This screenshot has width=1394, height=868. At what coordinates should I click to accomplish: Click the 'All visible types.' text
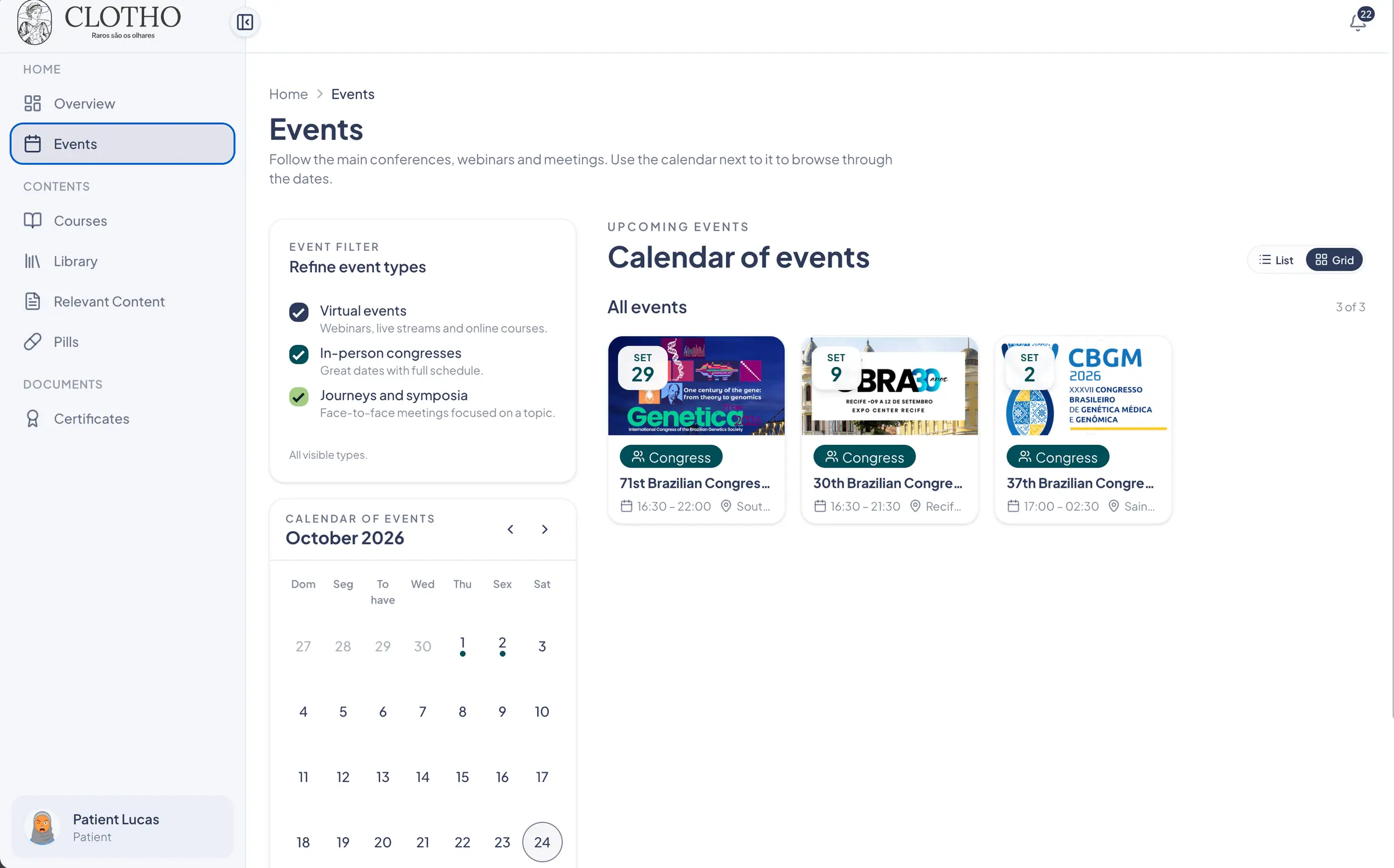click(x=328, y=455)
